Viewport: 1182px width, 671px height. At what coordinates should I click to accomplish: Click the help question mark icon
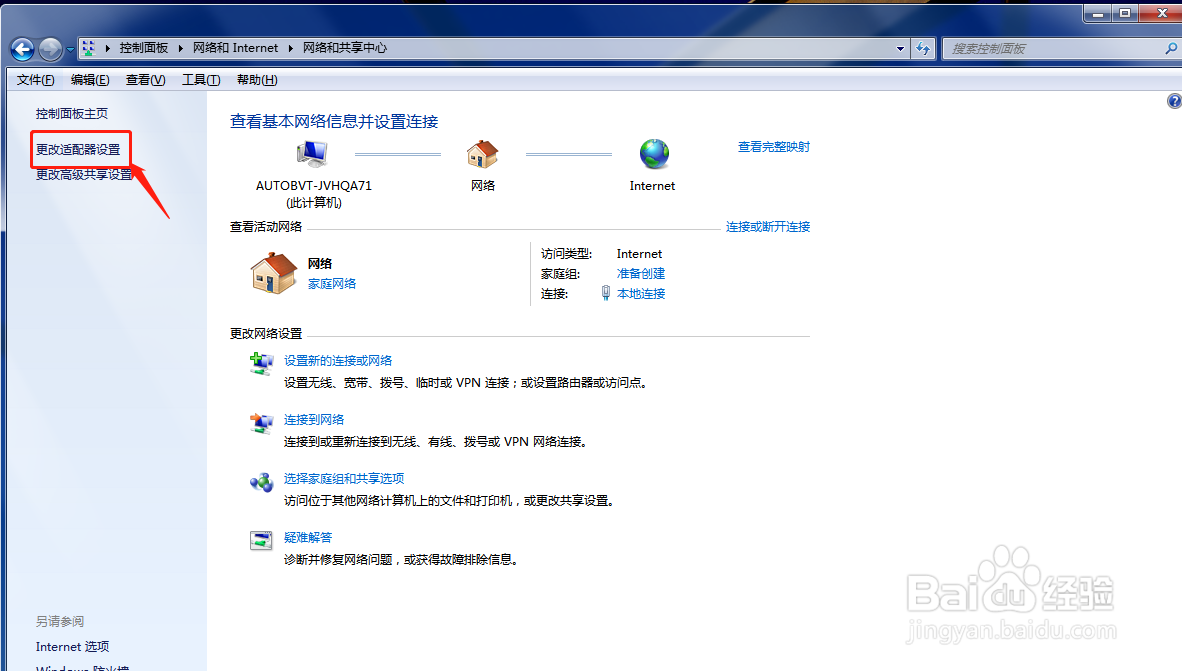coord(1174,100)
